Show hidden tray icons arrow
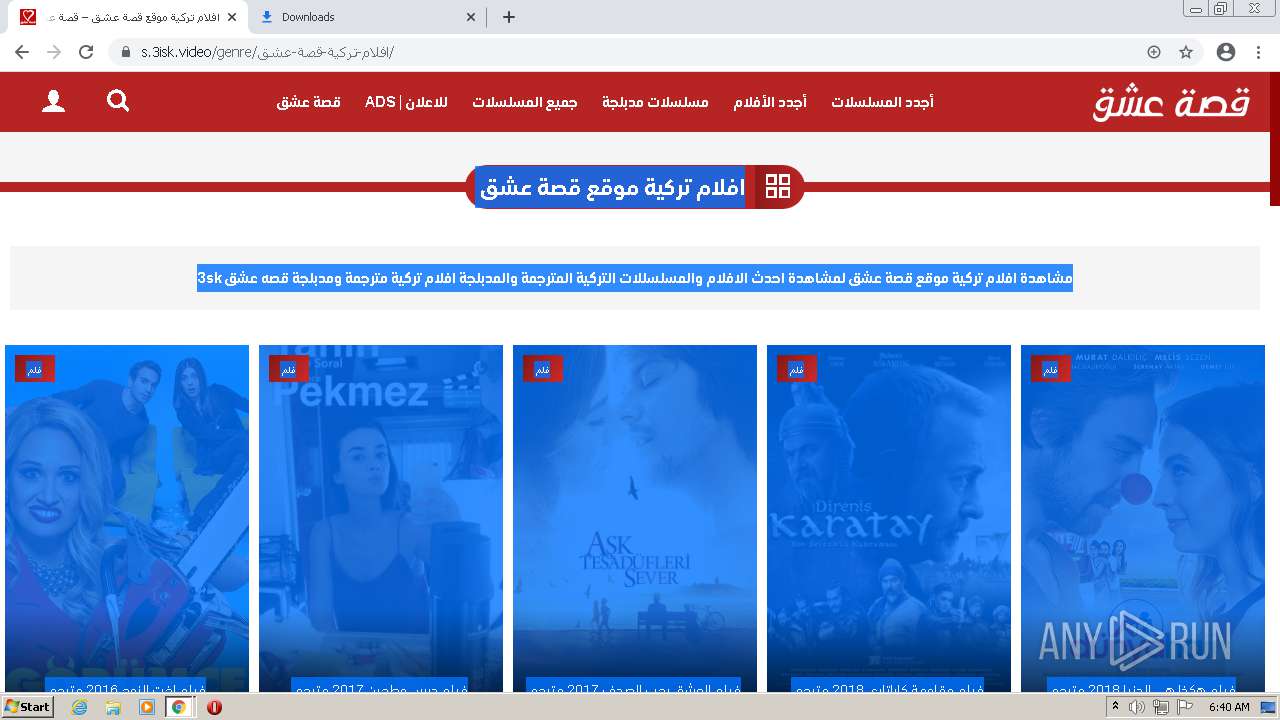The height and width of the screenshot is (720, 1280). (x=1116, y=707)
